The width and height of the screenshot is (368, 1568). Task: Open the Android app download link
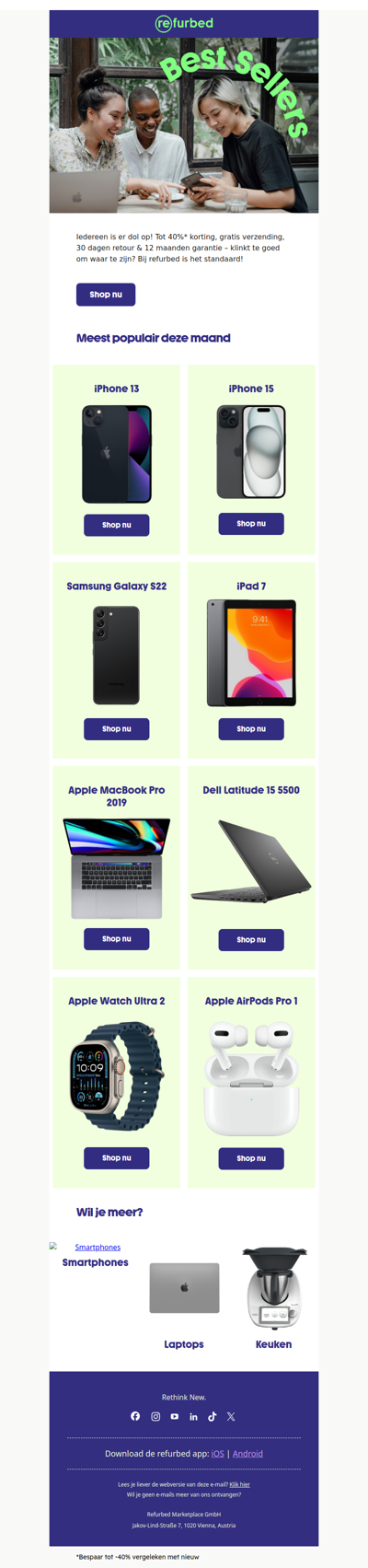coord(247,1454)
